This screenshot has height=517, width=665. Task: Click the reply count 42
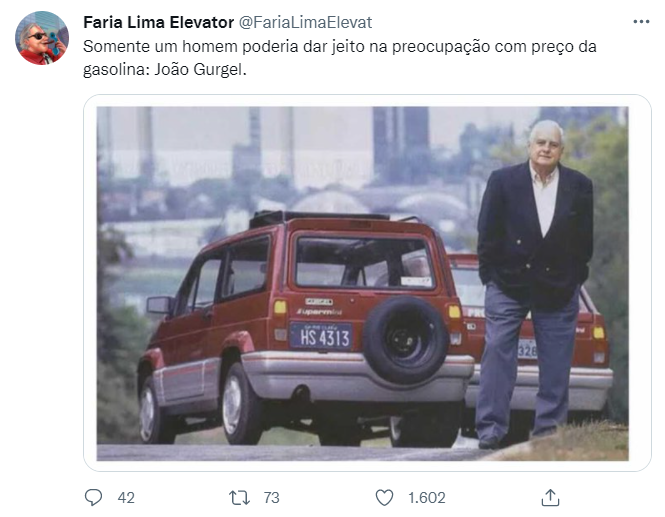click(126, 497)
